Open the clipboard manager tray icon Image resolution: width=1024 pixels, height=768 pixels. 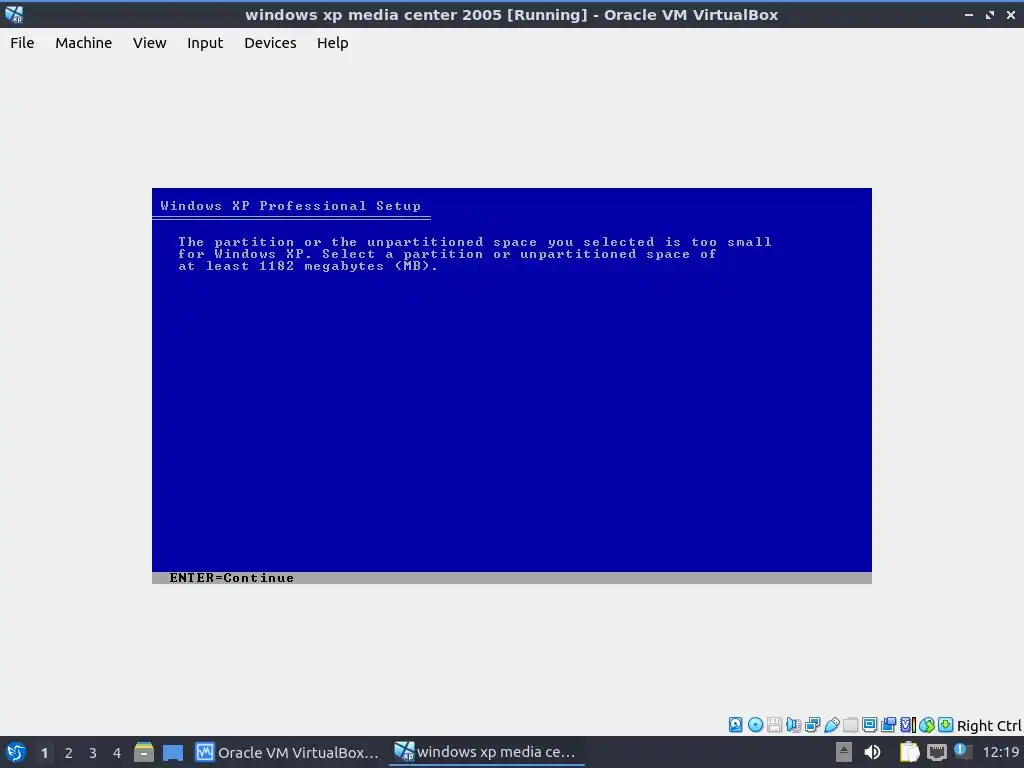(909, 752)
